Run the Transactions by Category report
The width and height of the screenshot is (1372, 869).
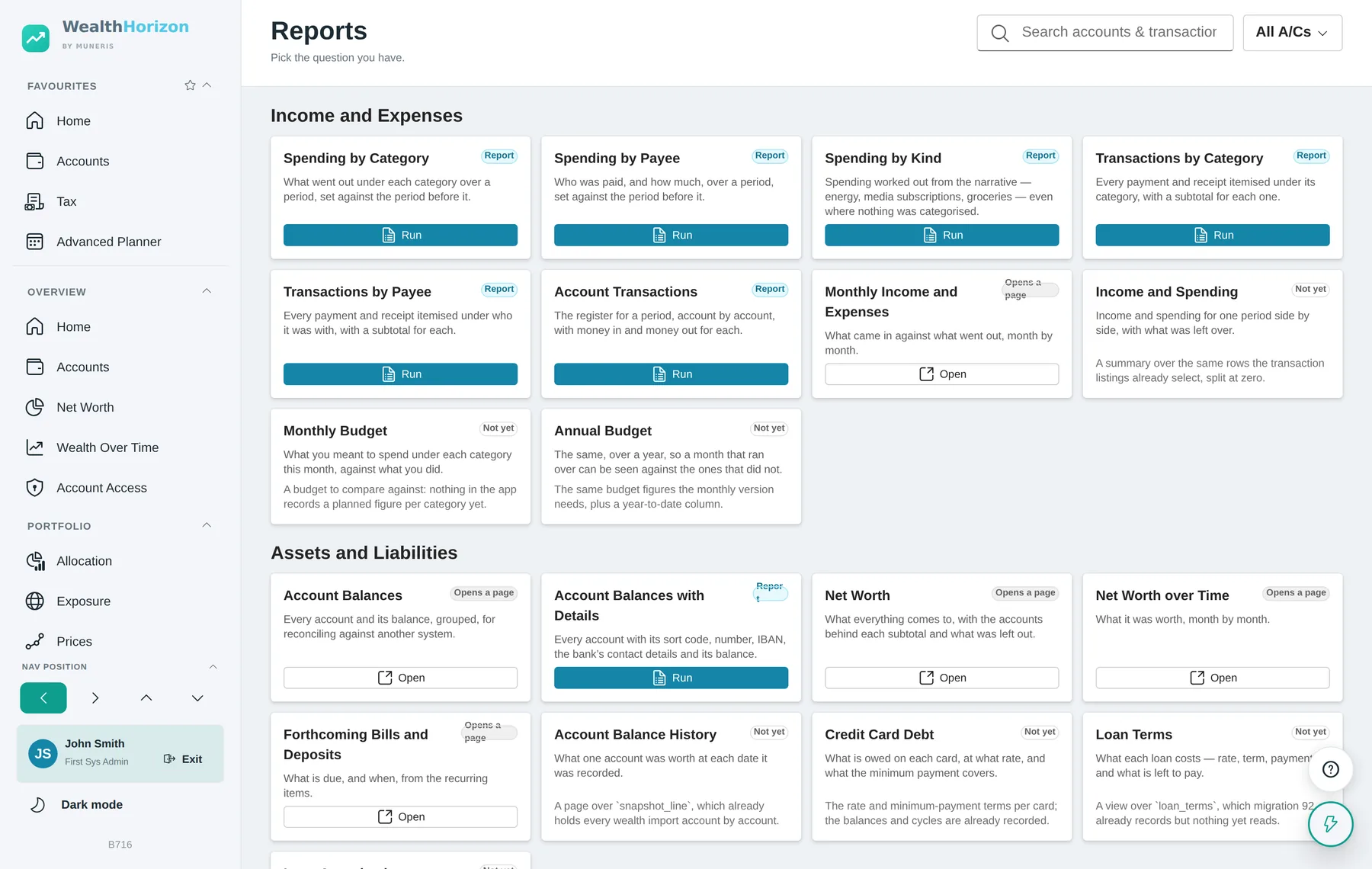click(x=1212, y=236)
